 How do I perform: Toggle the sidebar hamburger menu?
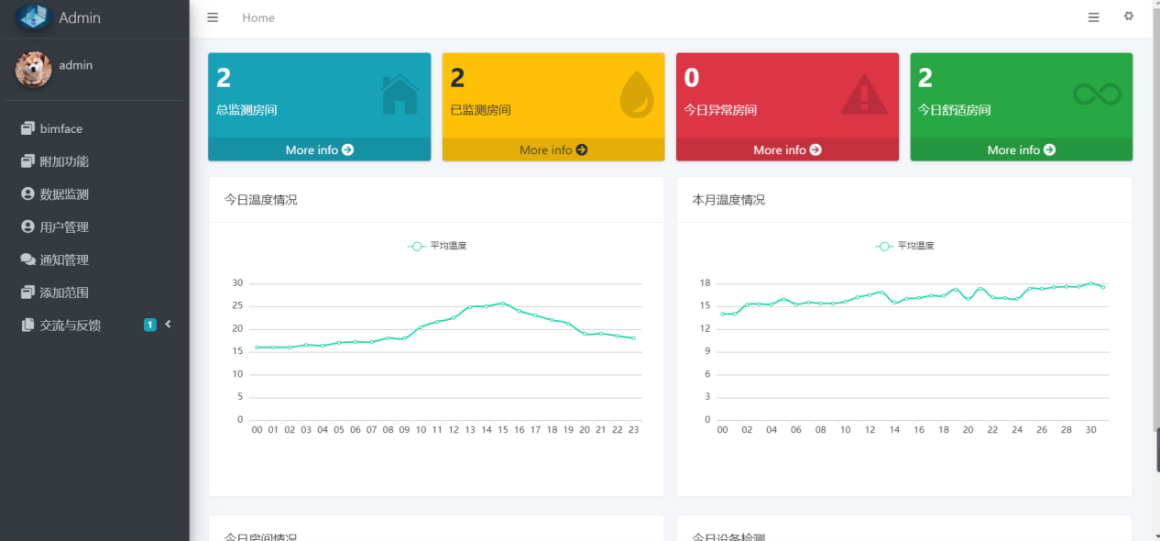(212, 18)
